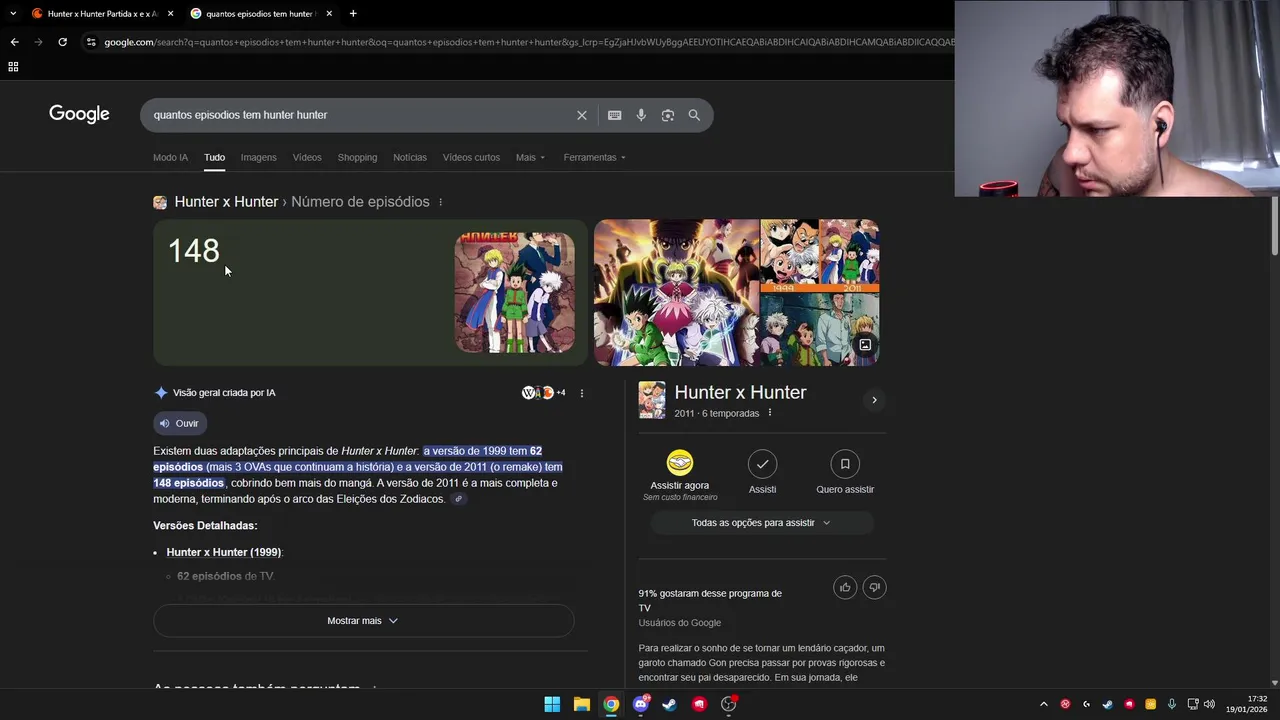Open the Windows Start menu
Screen dimensions: 1280x720
coord(552,704)
